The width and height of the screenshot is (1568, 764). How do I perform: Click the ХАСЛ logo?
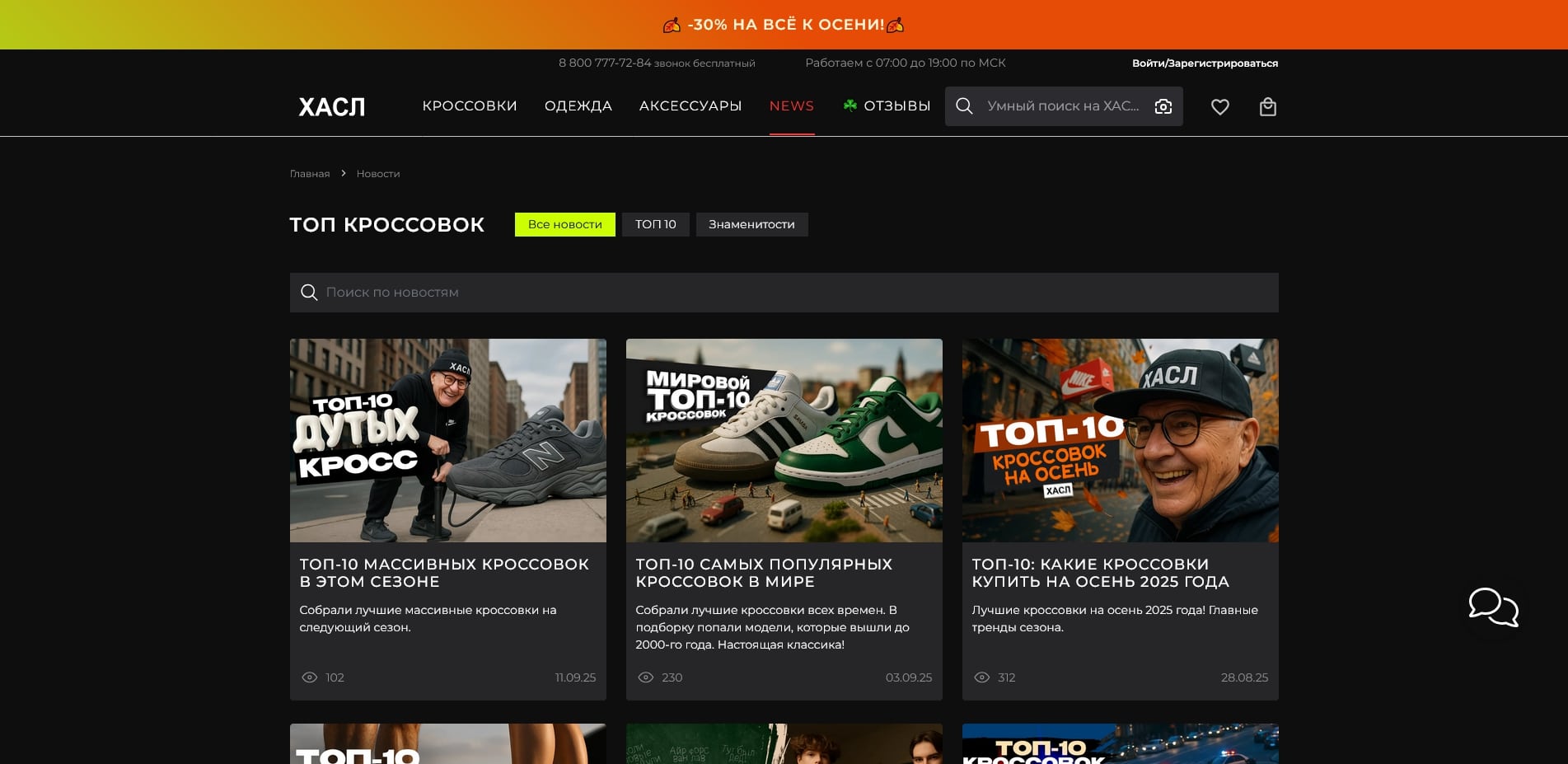coord(331,106)
